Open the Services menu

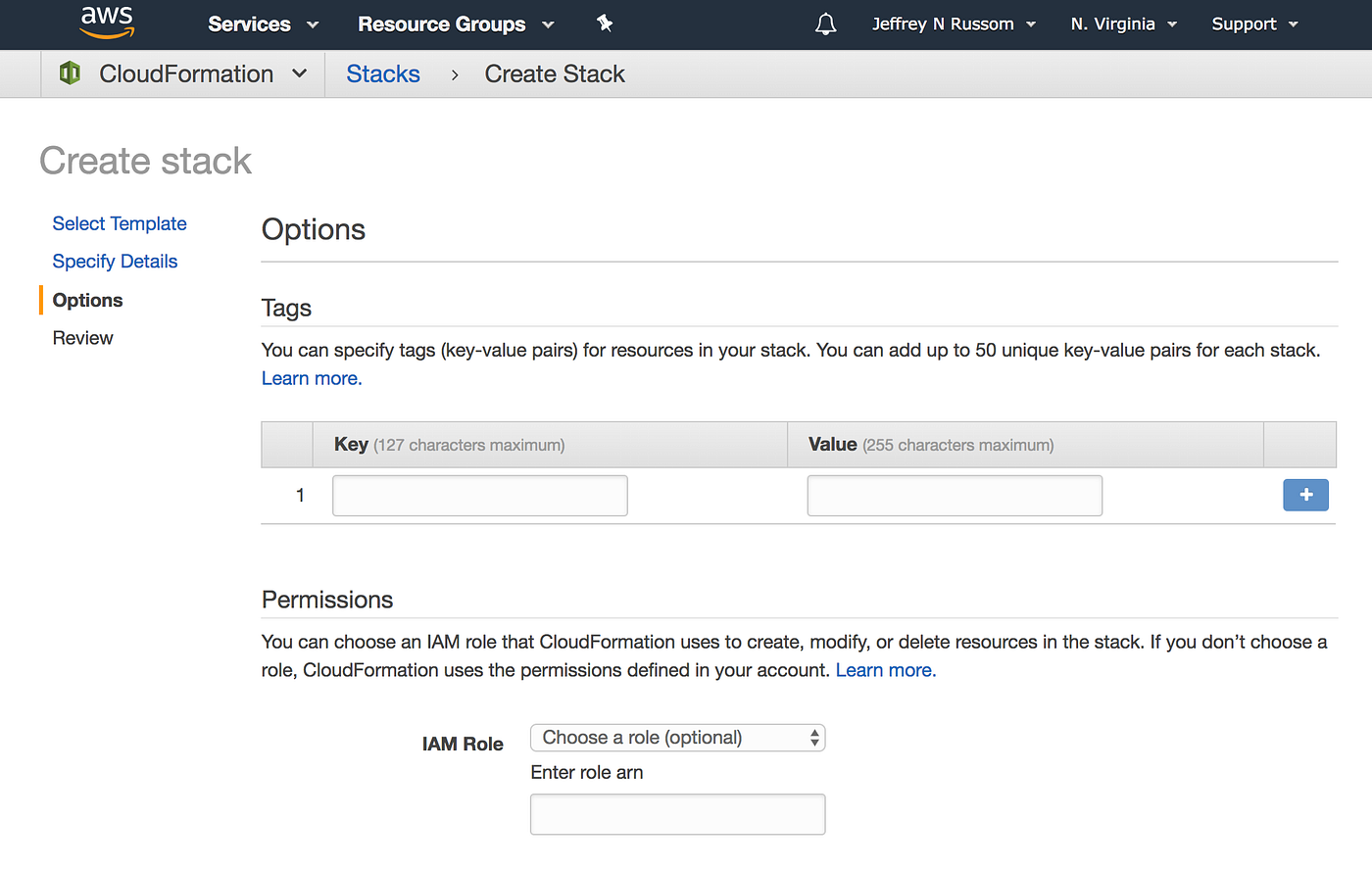coord(263,24)
